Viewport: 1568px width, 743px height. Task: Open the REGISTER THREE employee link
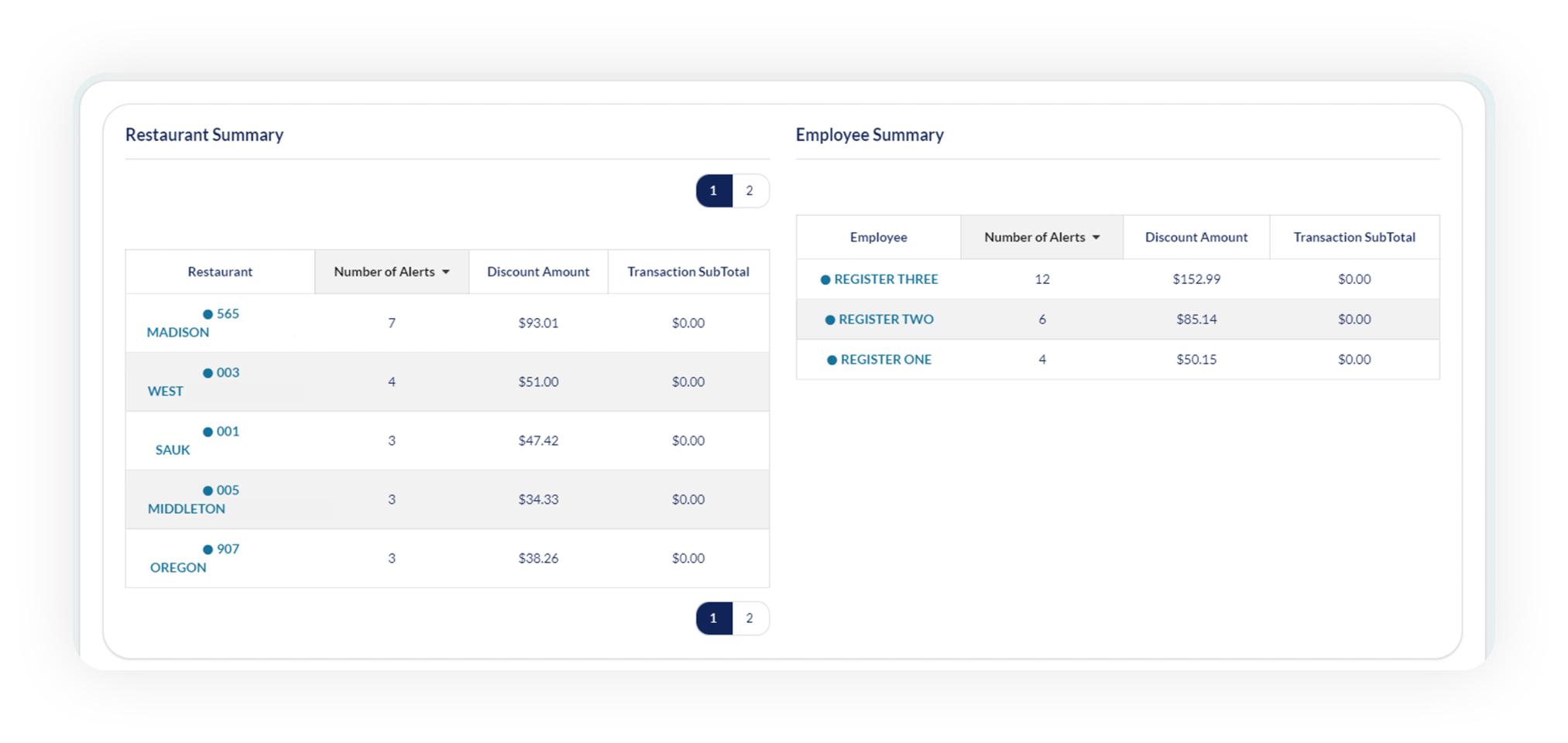coord(886,279)
